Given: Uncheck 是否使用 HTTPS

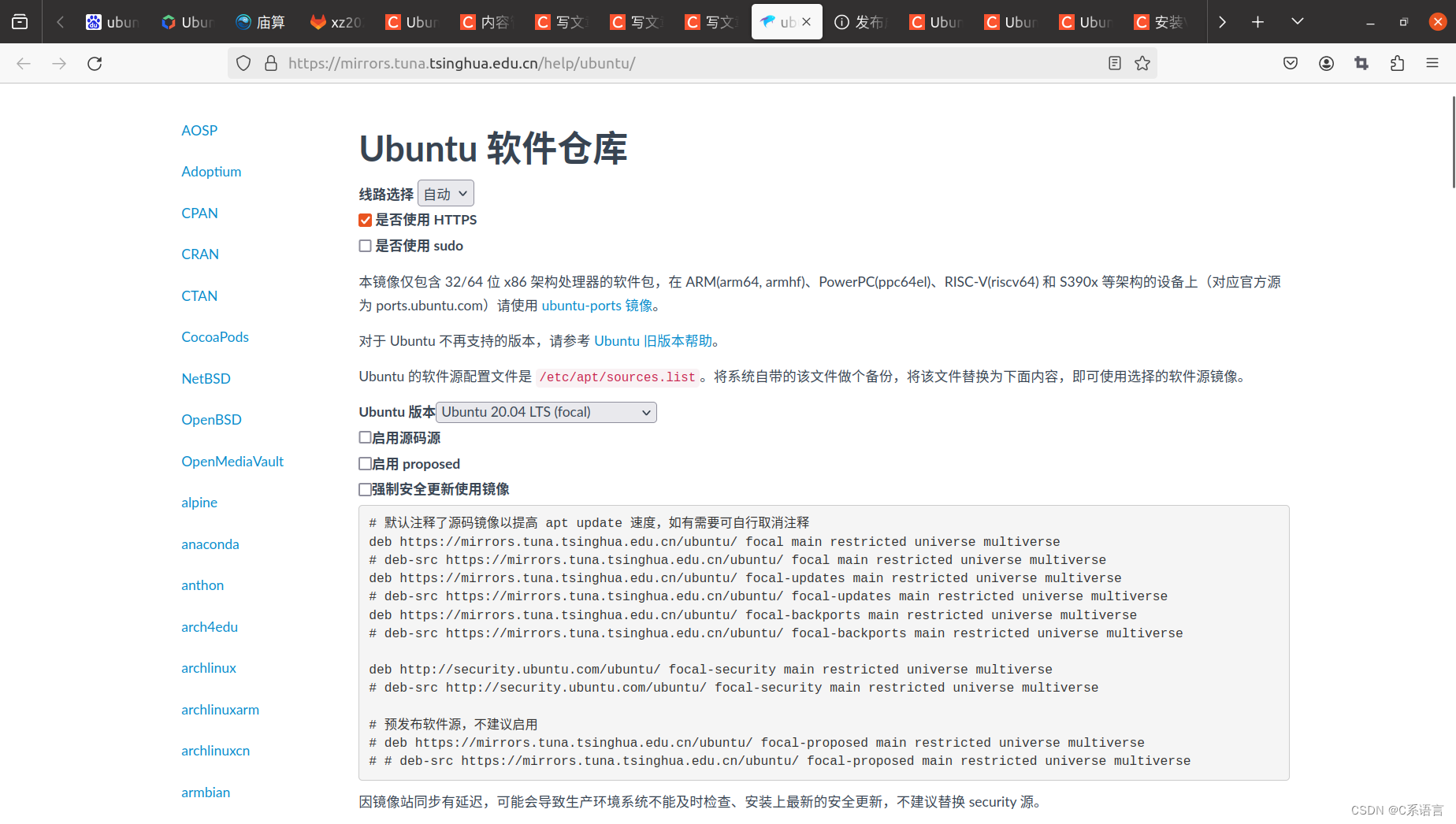Looking at the screenshot, I should tap(365, 220).
